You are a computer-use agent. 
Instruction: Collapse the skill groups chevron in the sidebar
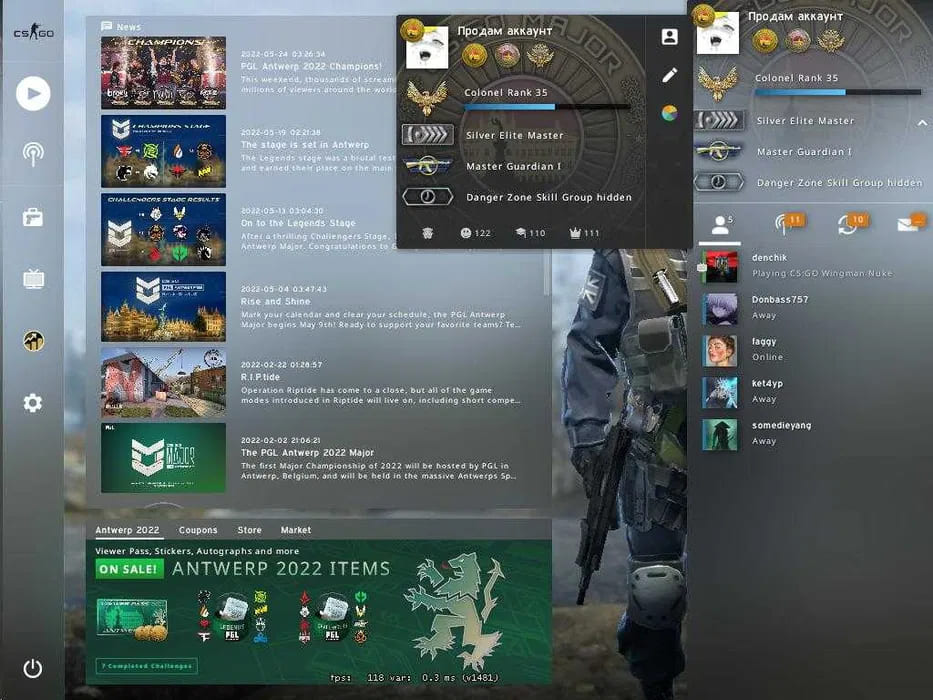922,123
